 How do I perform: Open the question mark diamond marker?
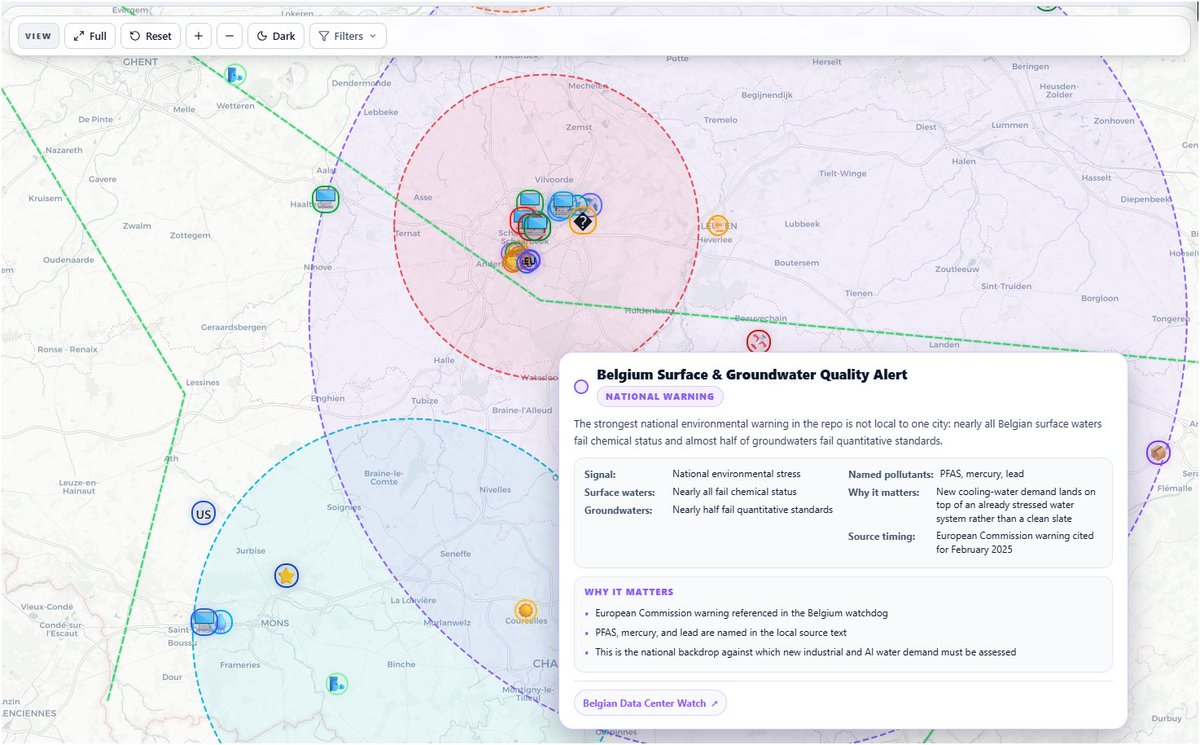click(x=583, y=221)
